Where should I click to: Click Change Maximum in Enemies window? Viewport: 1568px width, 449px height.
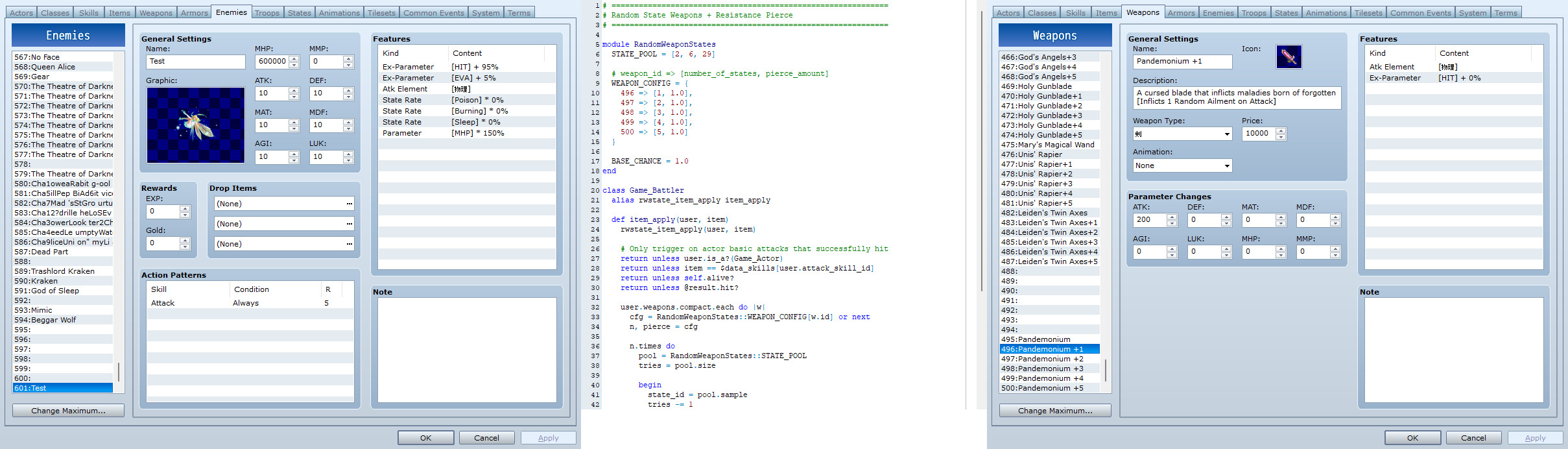click(x=68, y=411)
